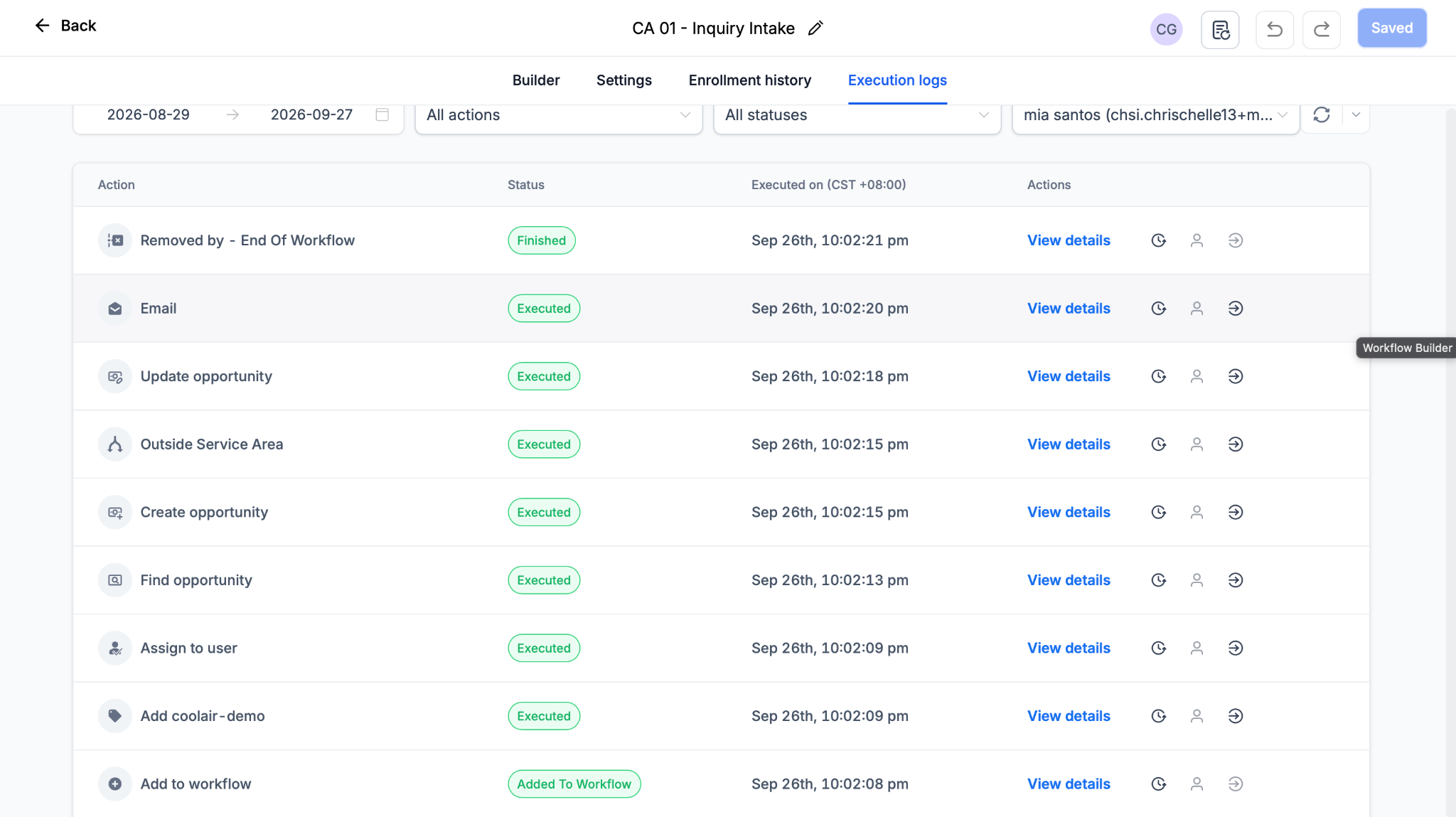
Task: Click the Outside Service Area action name
Action: coord(211,444)
